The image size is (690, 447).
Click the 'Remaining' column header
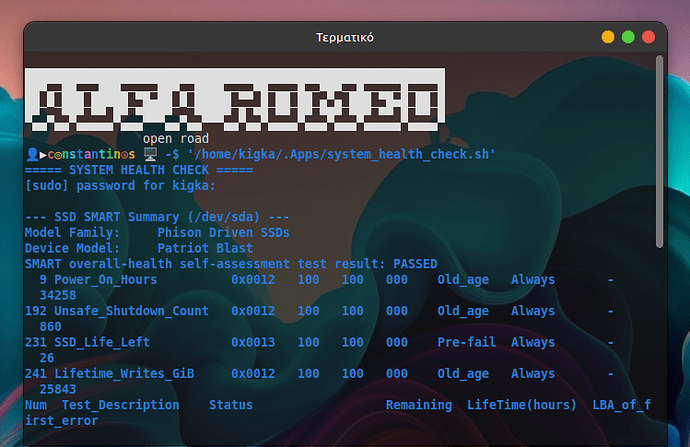pos(419,405)
